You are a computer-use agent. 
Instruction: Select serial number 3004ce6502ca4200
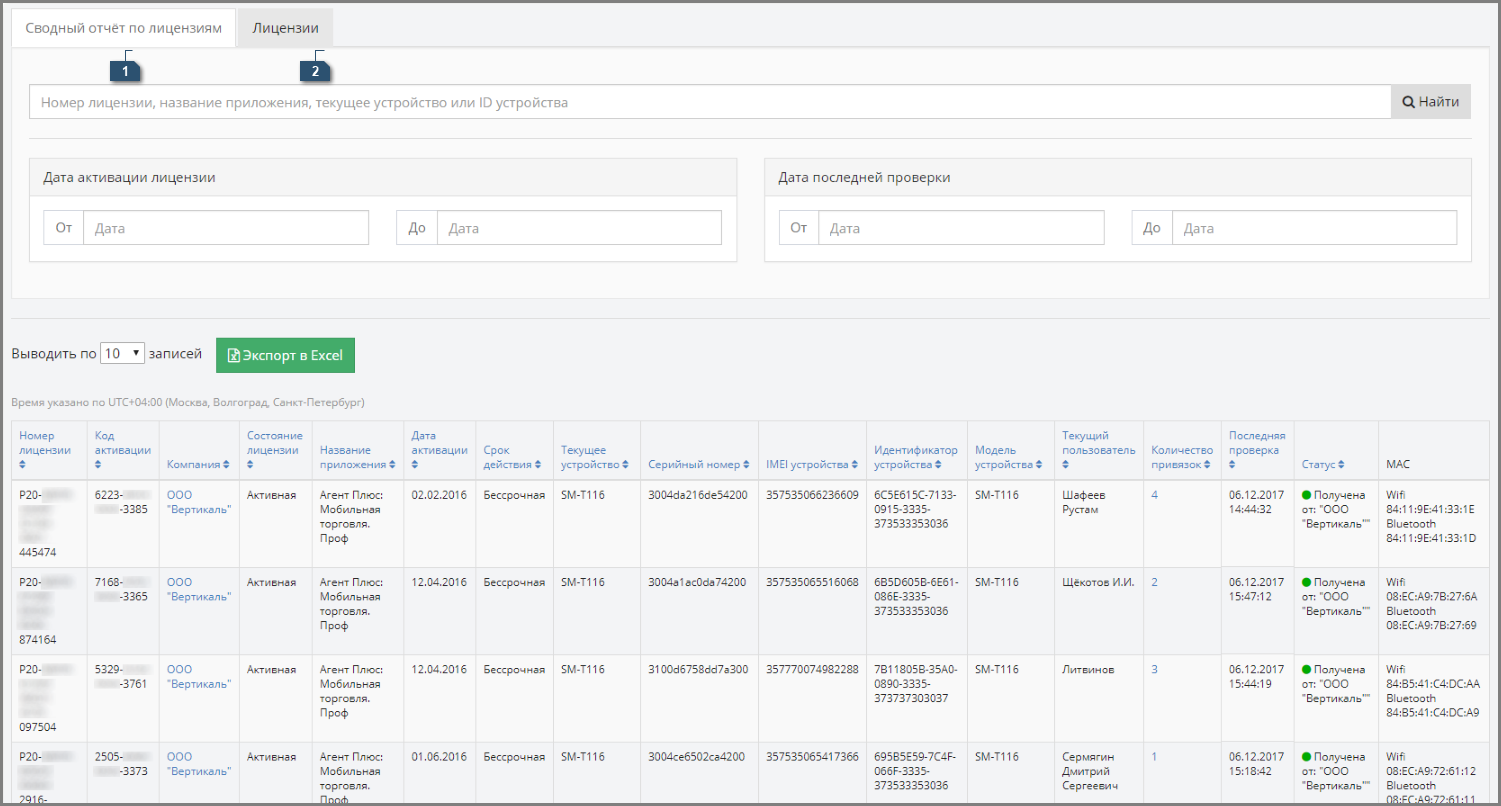(698, 757)
